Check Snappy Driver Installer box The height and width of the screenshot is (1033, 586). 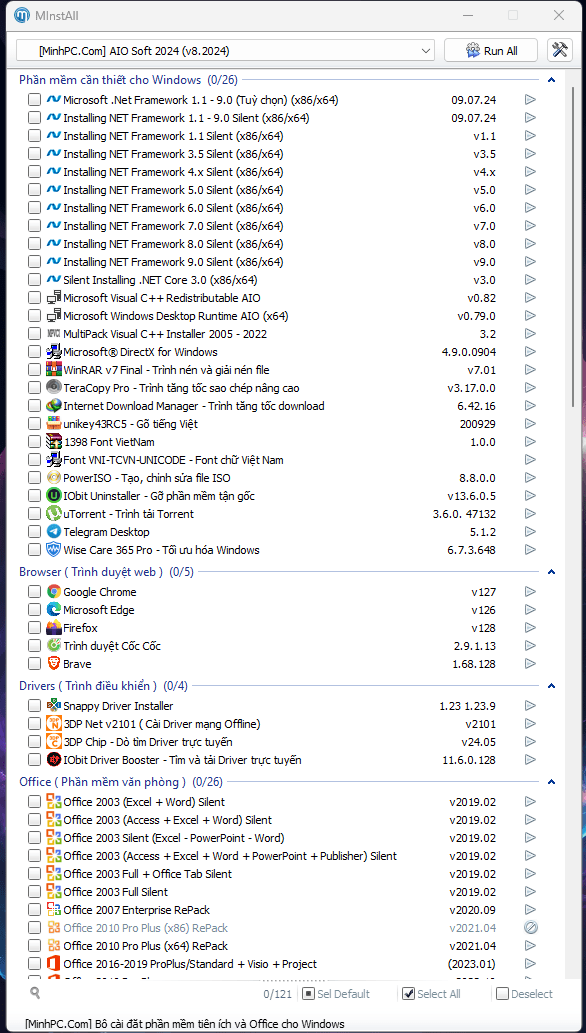(34, 706)
